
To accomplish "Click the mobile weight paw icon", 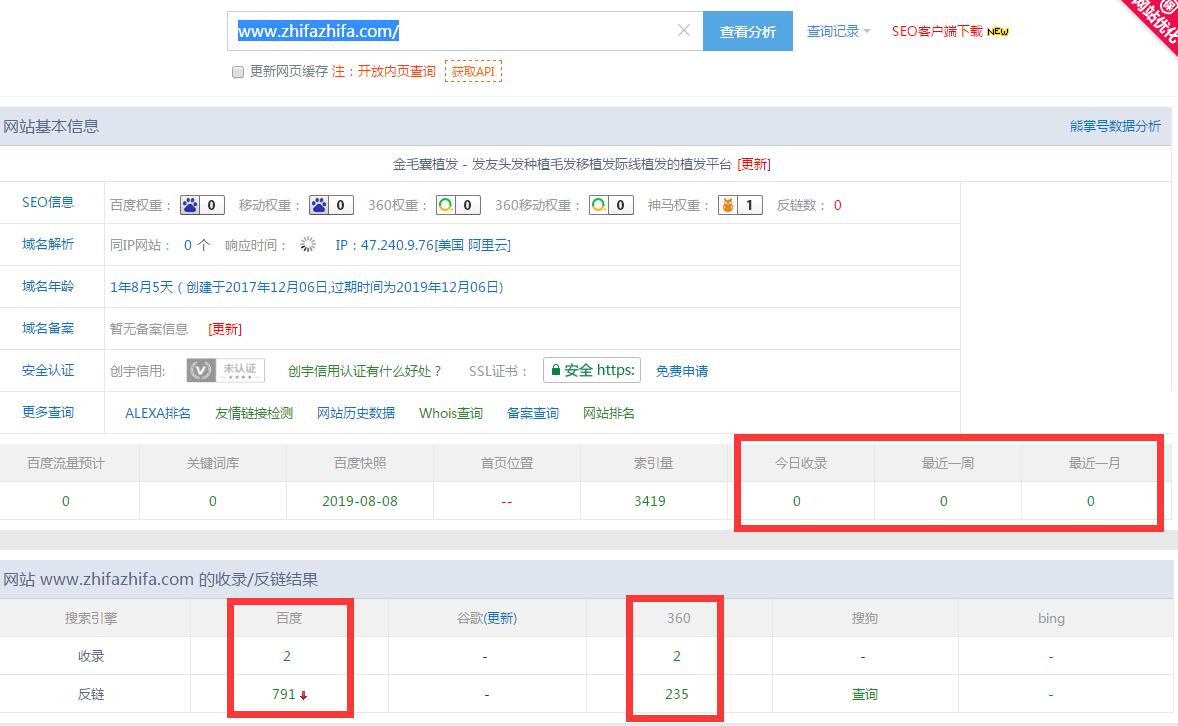I will 320,205.
